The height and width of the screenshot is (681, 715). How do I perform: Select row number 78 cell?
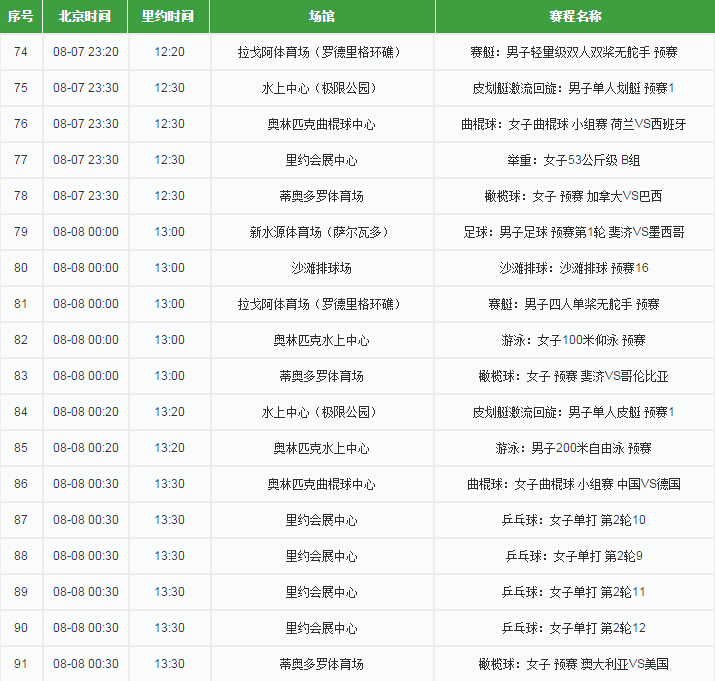21,196
